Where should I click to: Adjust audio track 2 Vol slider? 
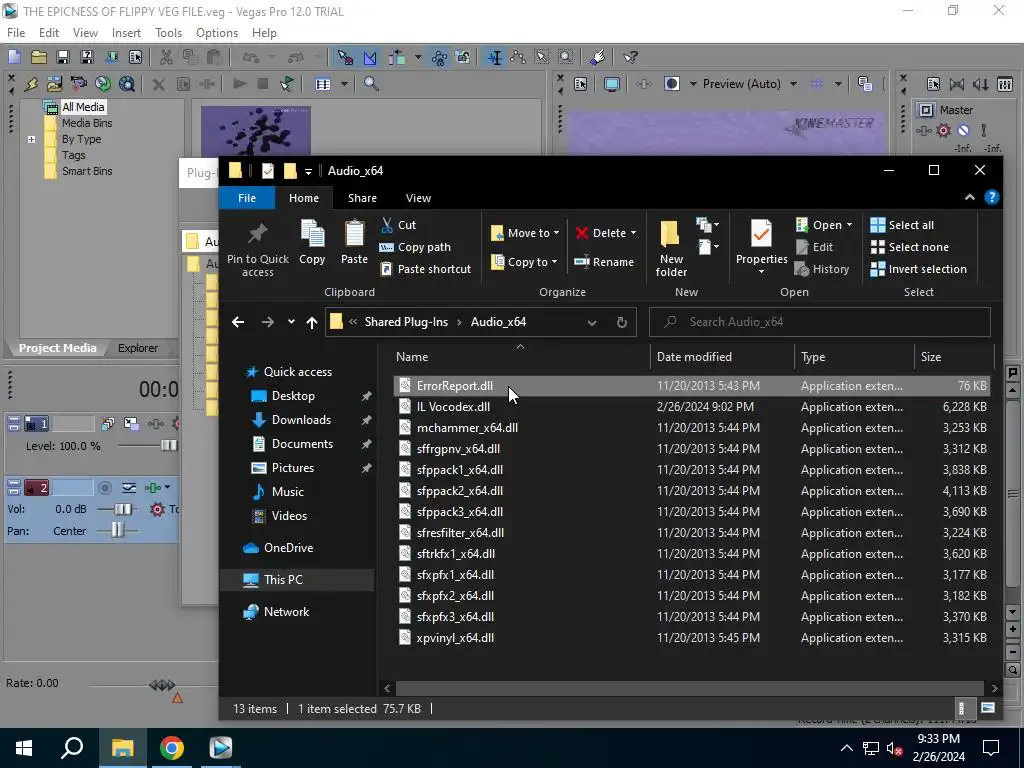tap(123, 509)
